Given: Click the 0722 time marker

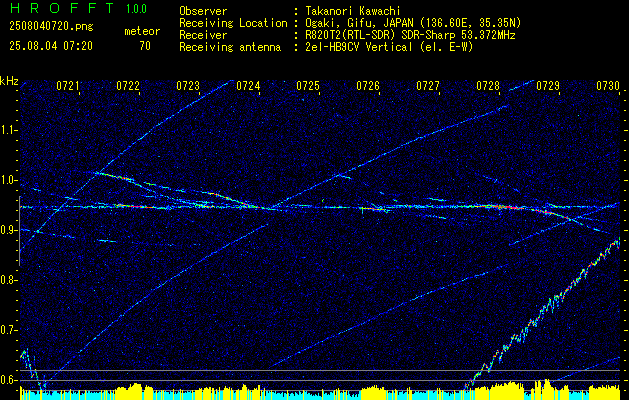Looking at the screenshot, I should [128, 86].
